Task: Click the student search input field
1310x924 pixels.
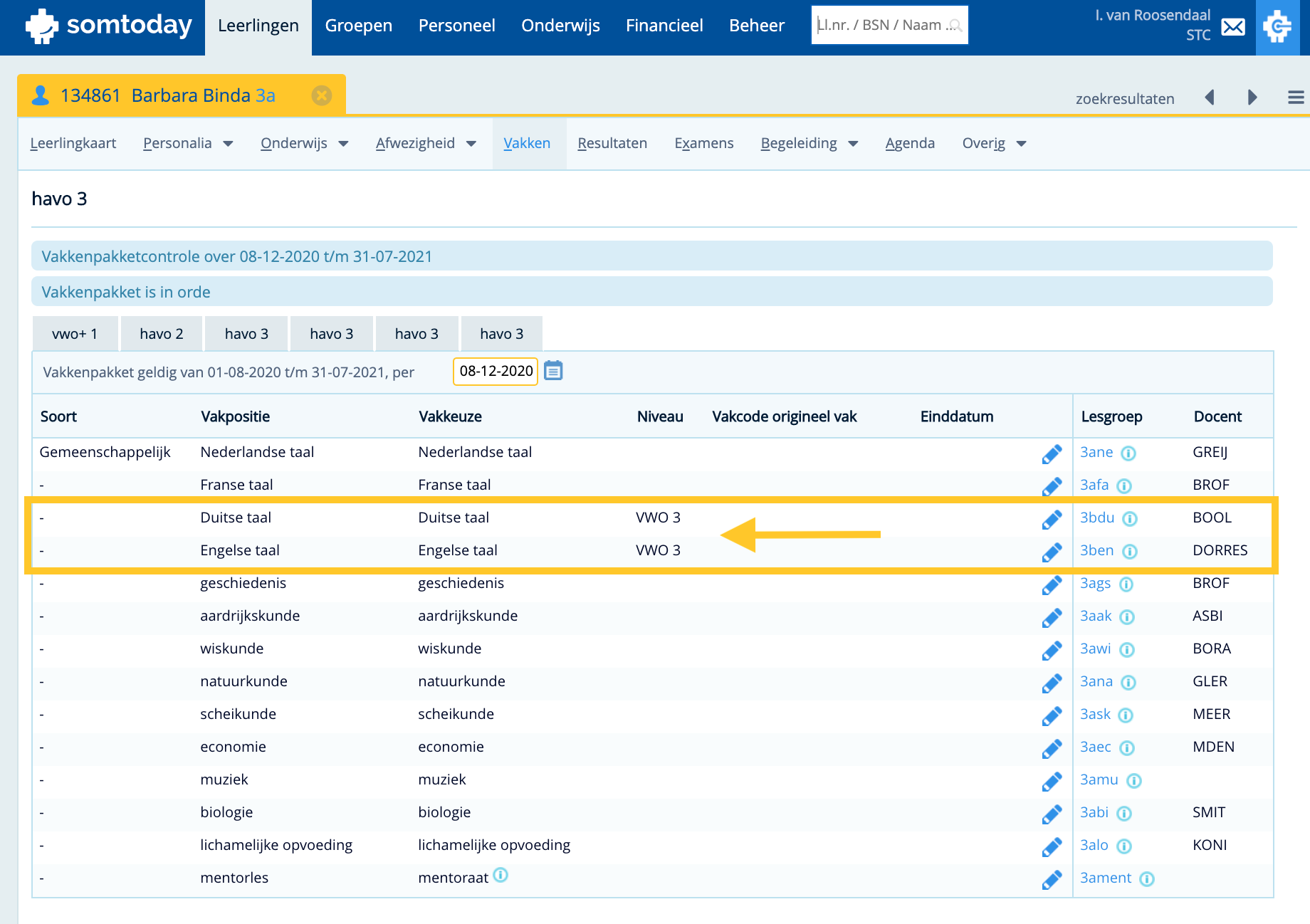Action: pyautogui.click(x=881, y=26)
